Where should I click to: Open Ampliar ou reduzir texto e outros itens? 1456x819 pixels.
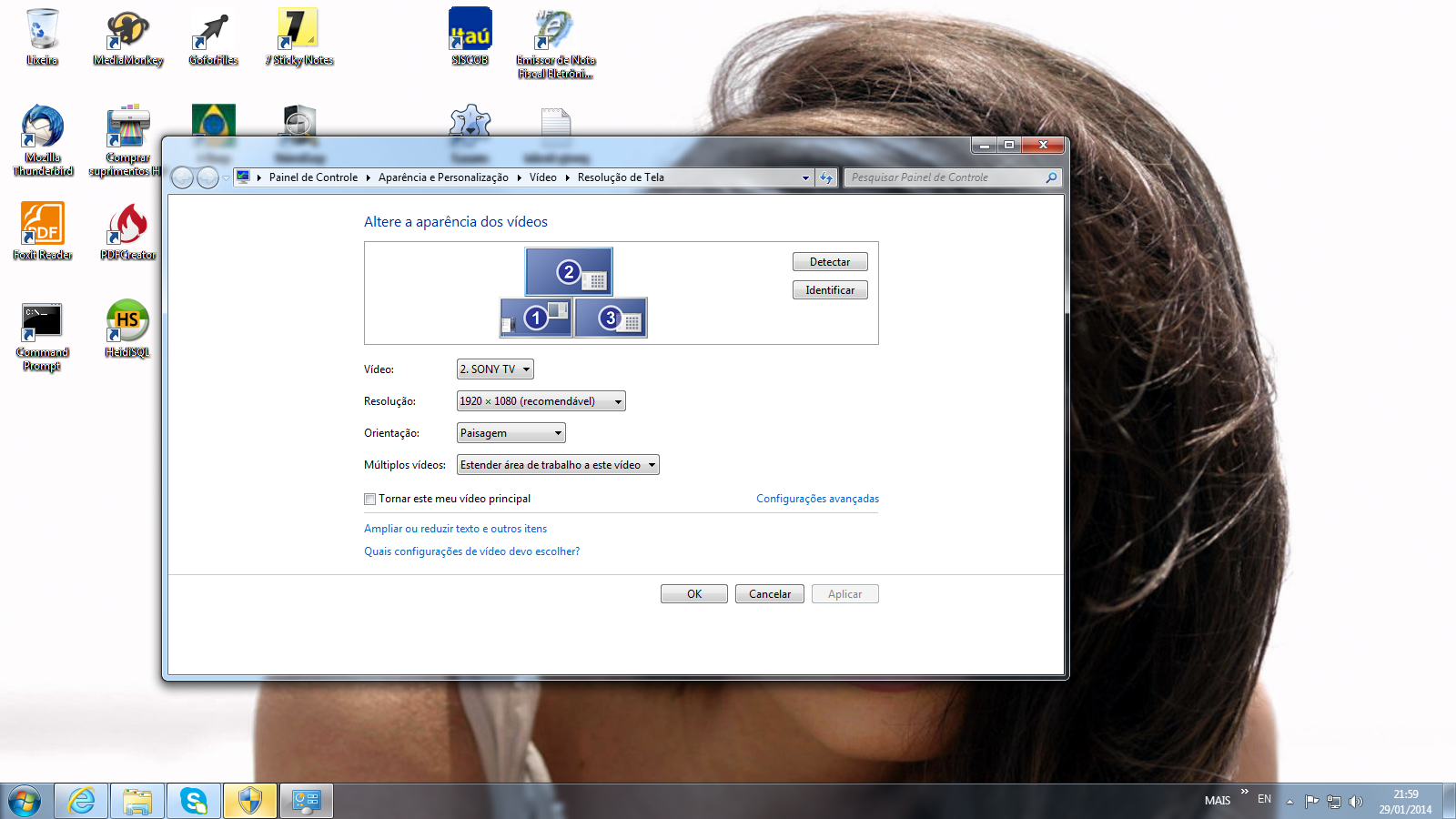[455, 529]
